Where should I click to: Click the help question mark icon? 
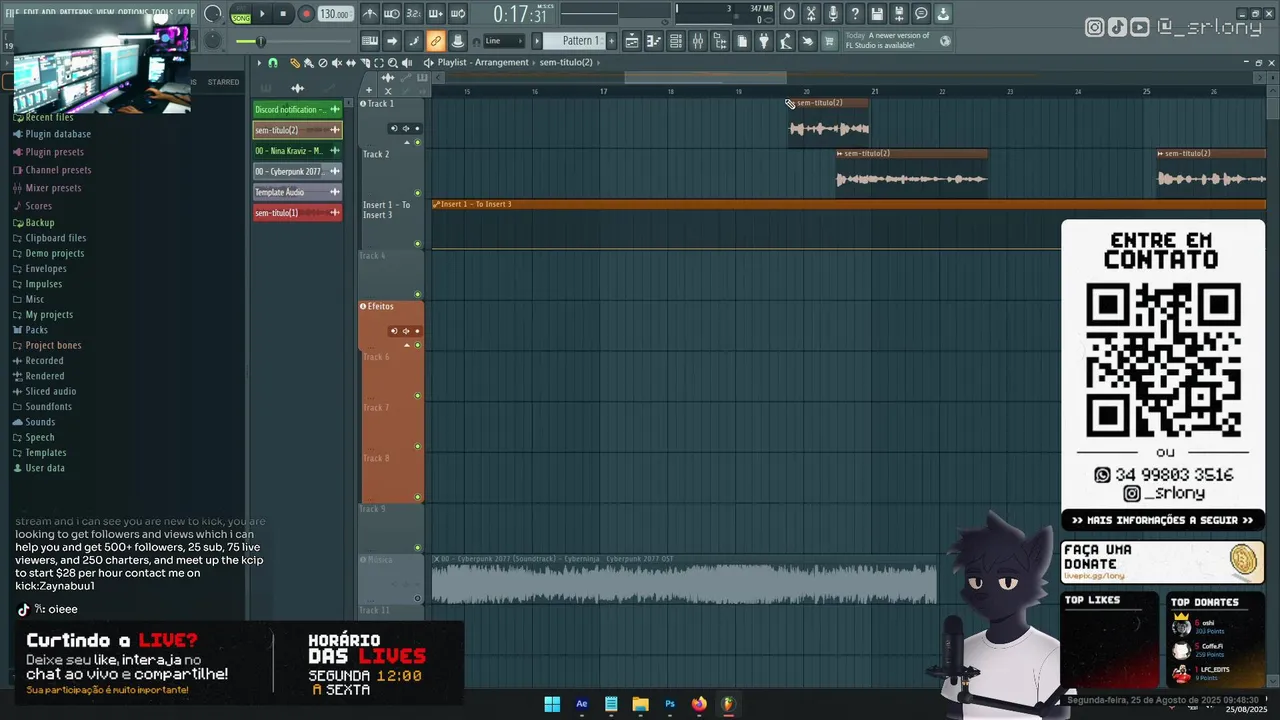point(855,14)
